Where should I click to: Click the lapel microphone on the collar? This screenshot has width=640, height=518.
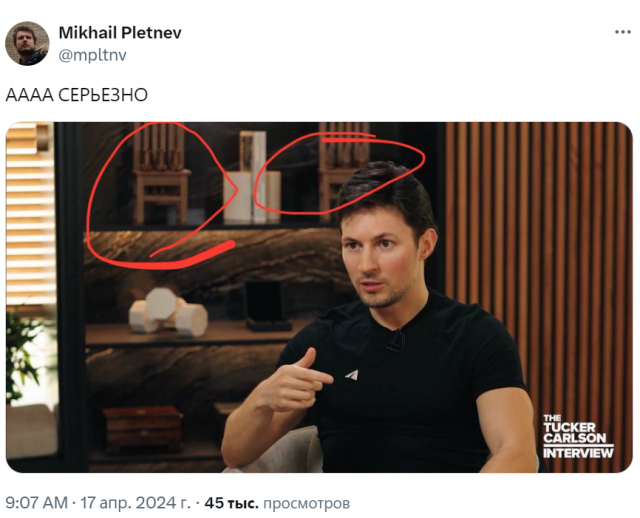click(395, 341)
